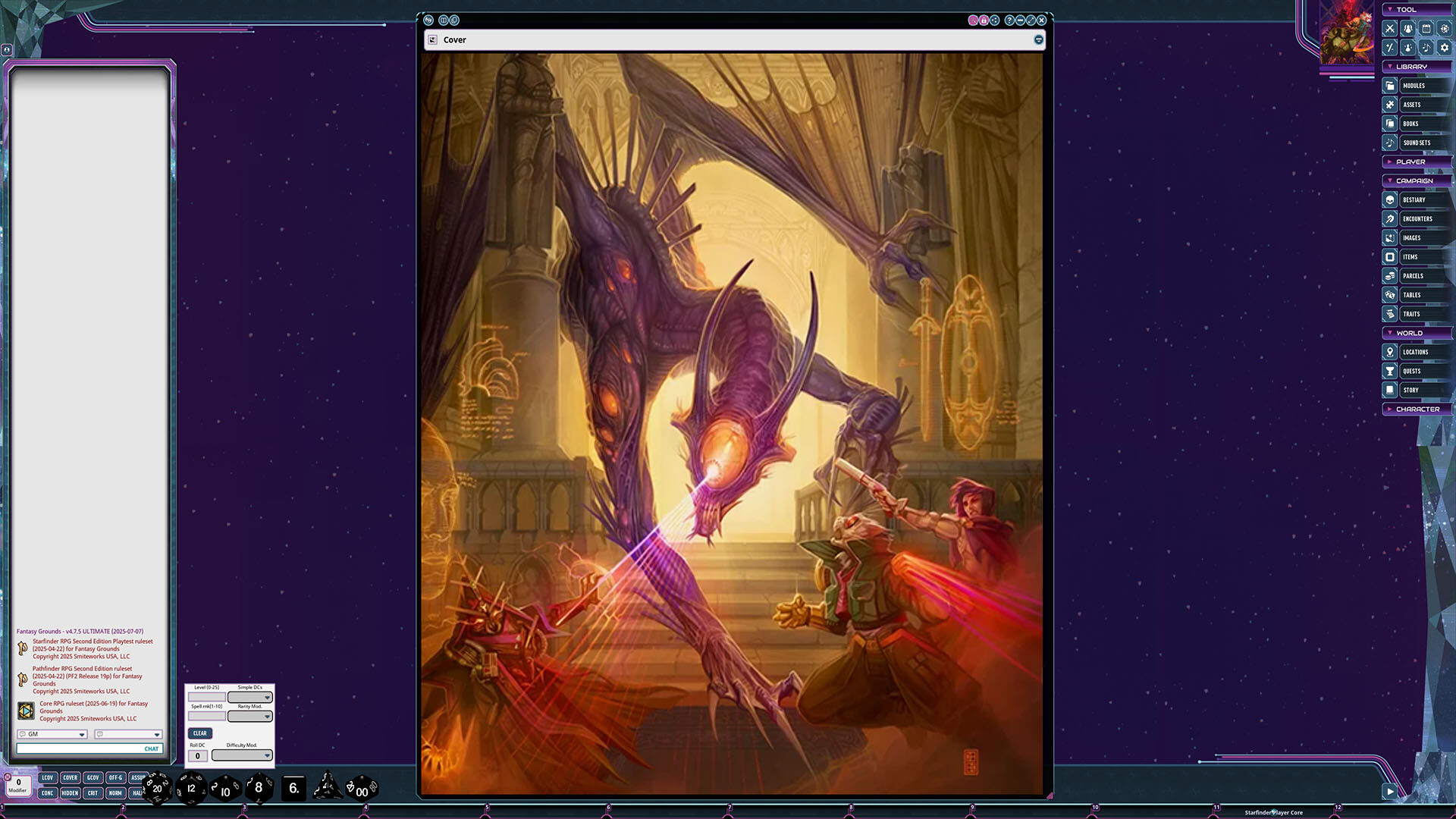Toggle the COVER roll modifier

point(70,777)
